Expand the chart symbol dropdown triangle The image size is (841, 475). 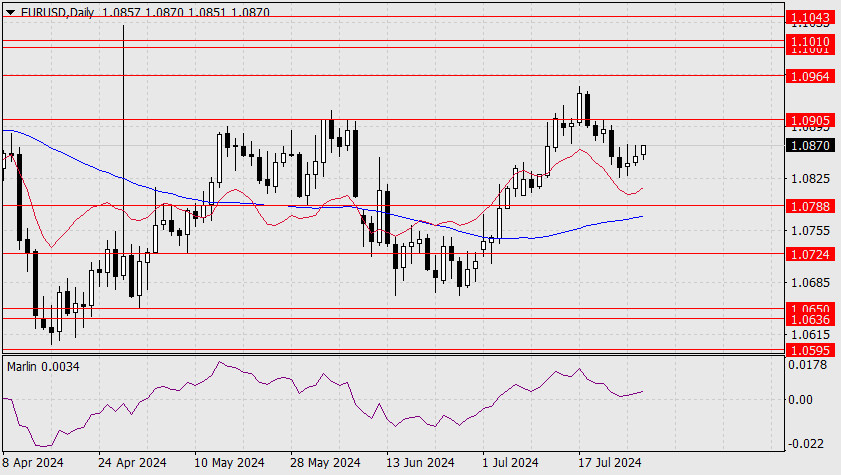pos(12,12)
